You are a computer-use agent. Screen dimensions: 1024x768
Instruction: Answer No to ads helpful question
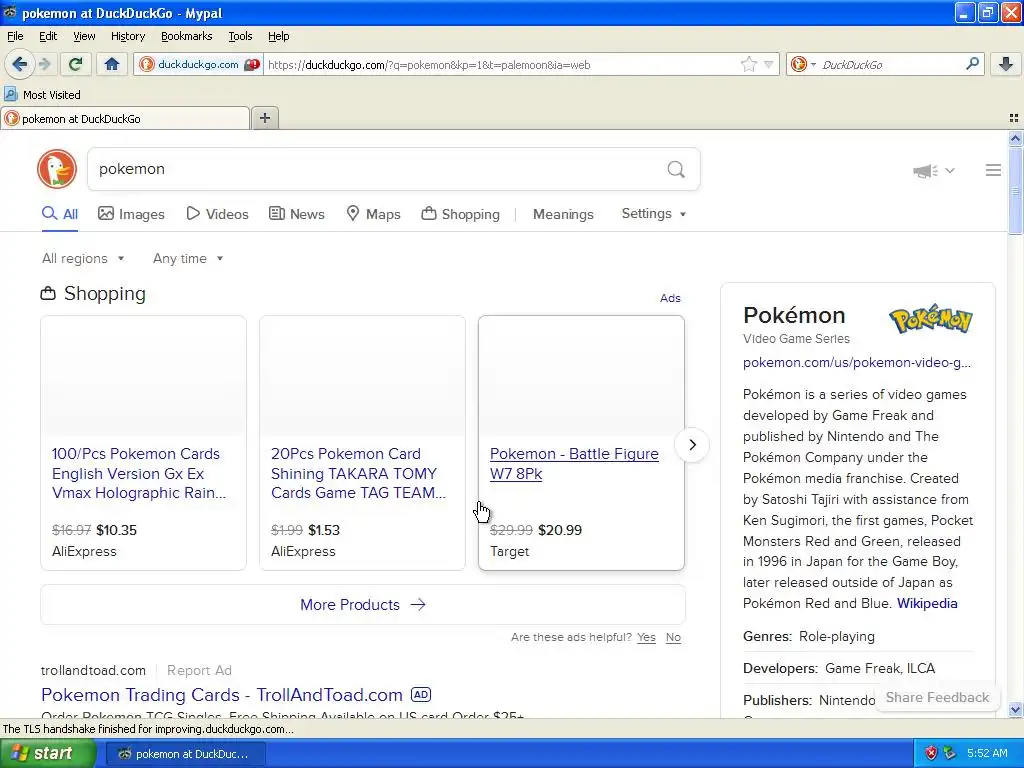(673, 637)
